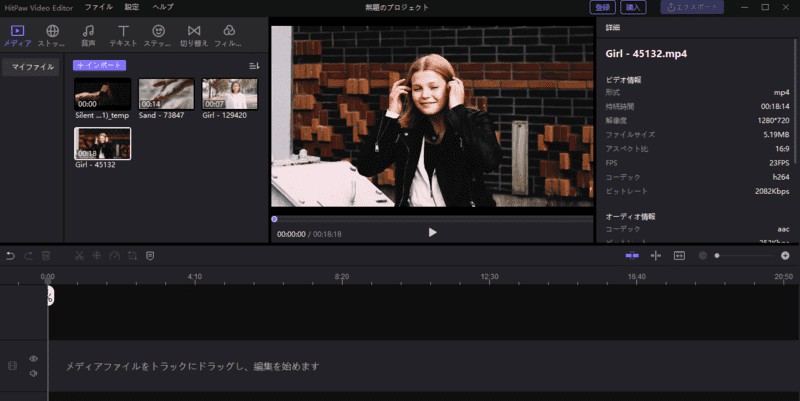Toggle the preview split line icon
Viewport: 800px width, 401px height.
pyautogui.click(x=656, y=256)
